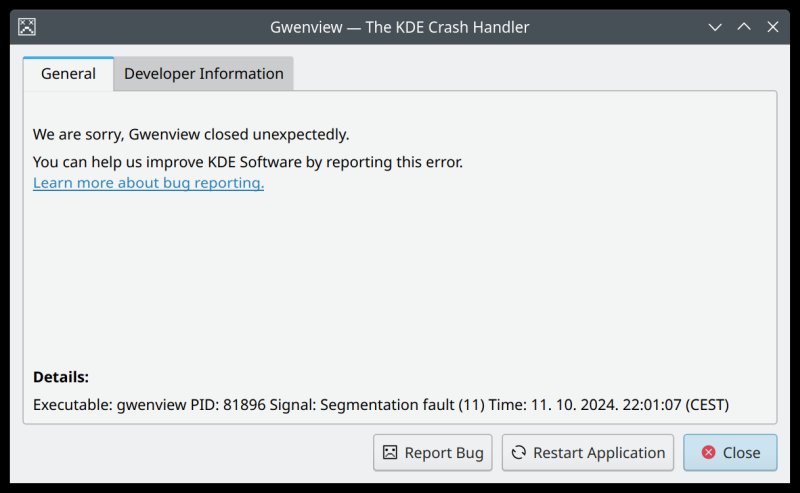
Task: Open the Learn more about bug reporting link
Action: (148, 183)
